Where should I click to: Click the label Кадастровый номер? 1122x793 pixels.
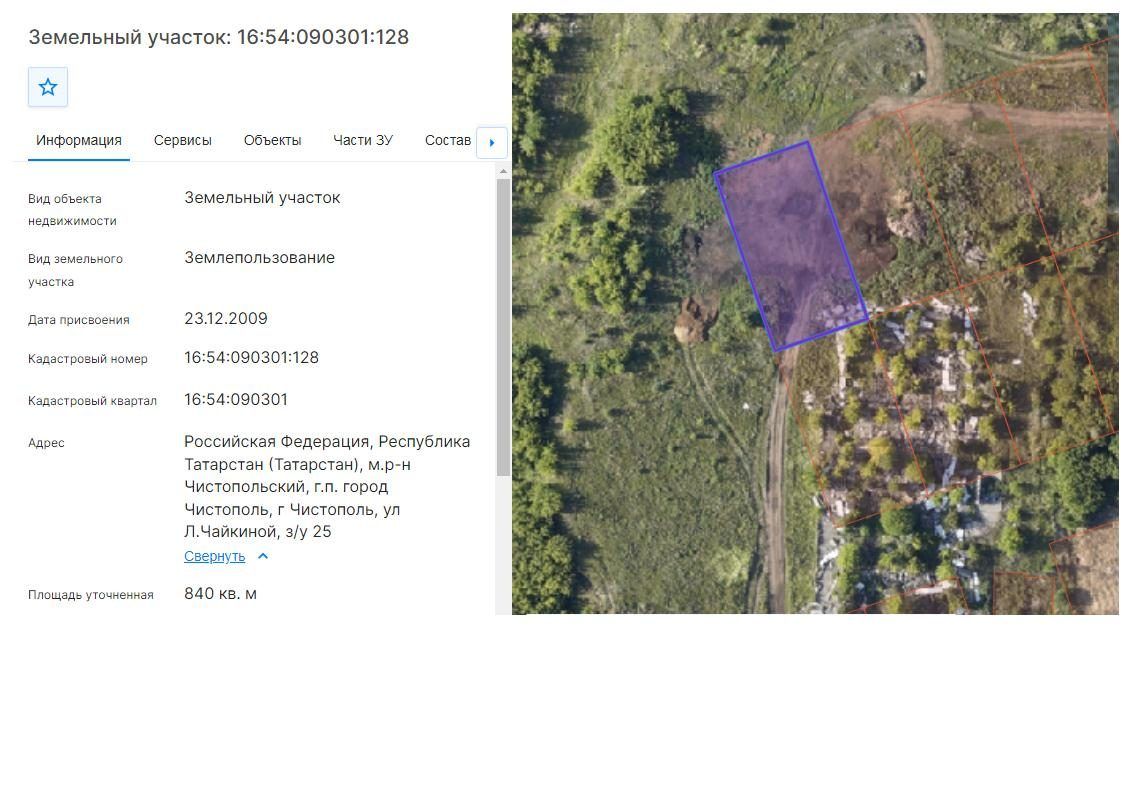pyautogui.click(x=88, y=359)
